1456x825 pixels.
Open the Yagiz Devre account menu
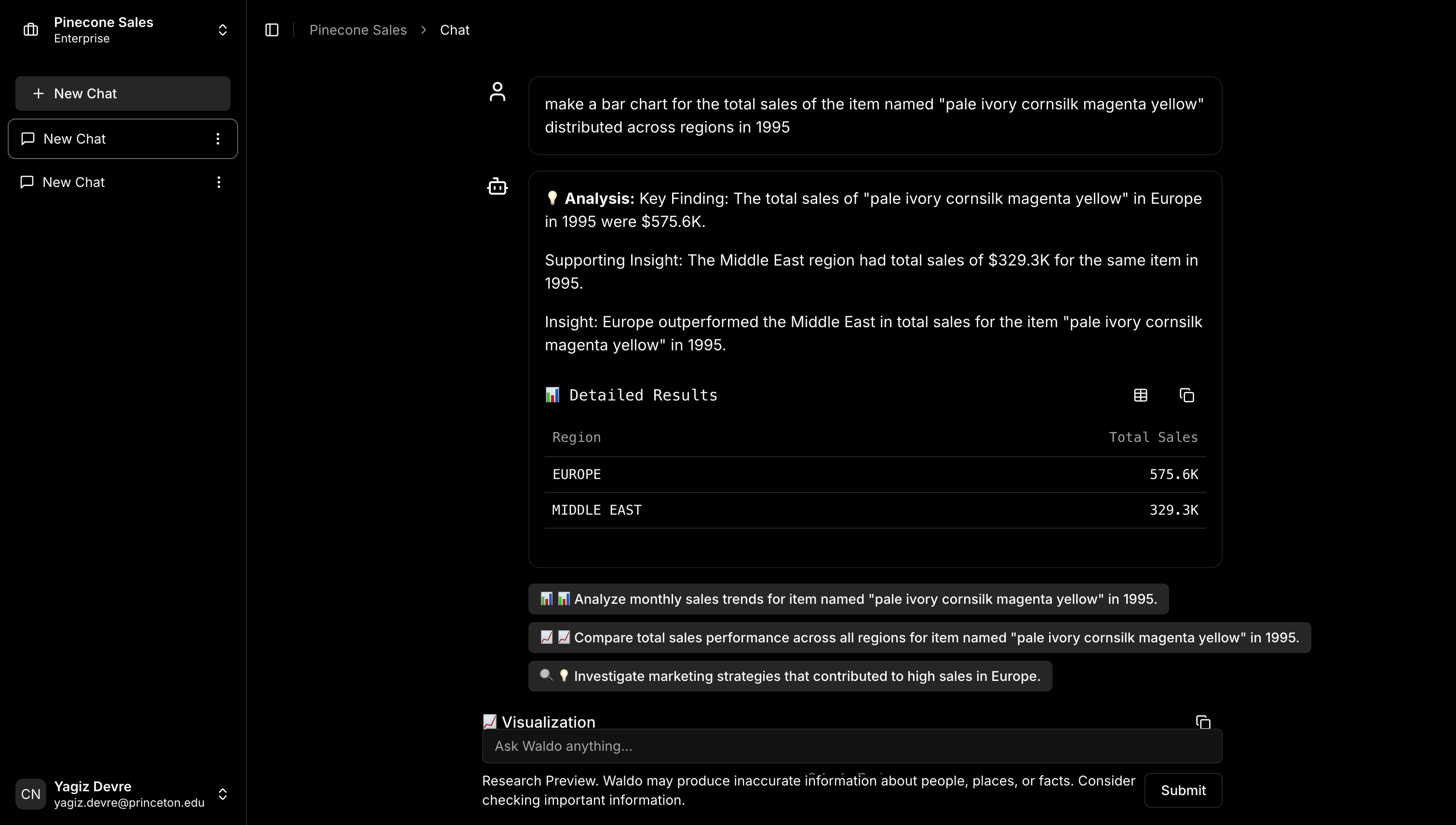click(123, 794)
